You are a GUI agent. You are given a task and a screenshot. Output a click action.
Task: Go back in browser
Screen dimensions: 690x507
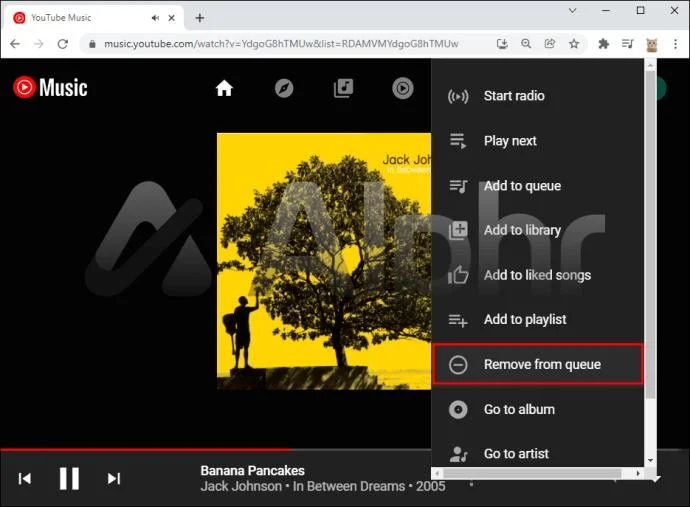click(15, 44)
